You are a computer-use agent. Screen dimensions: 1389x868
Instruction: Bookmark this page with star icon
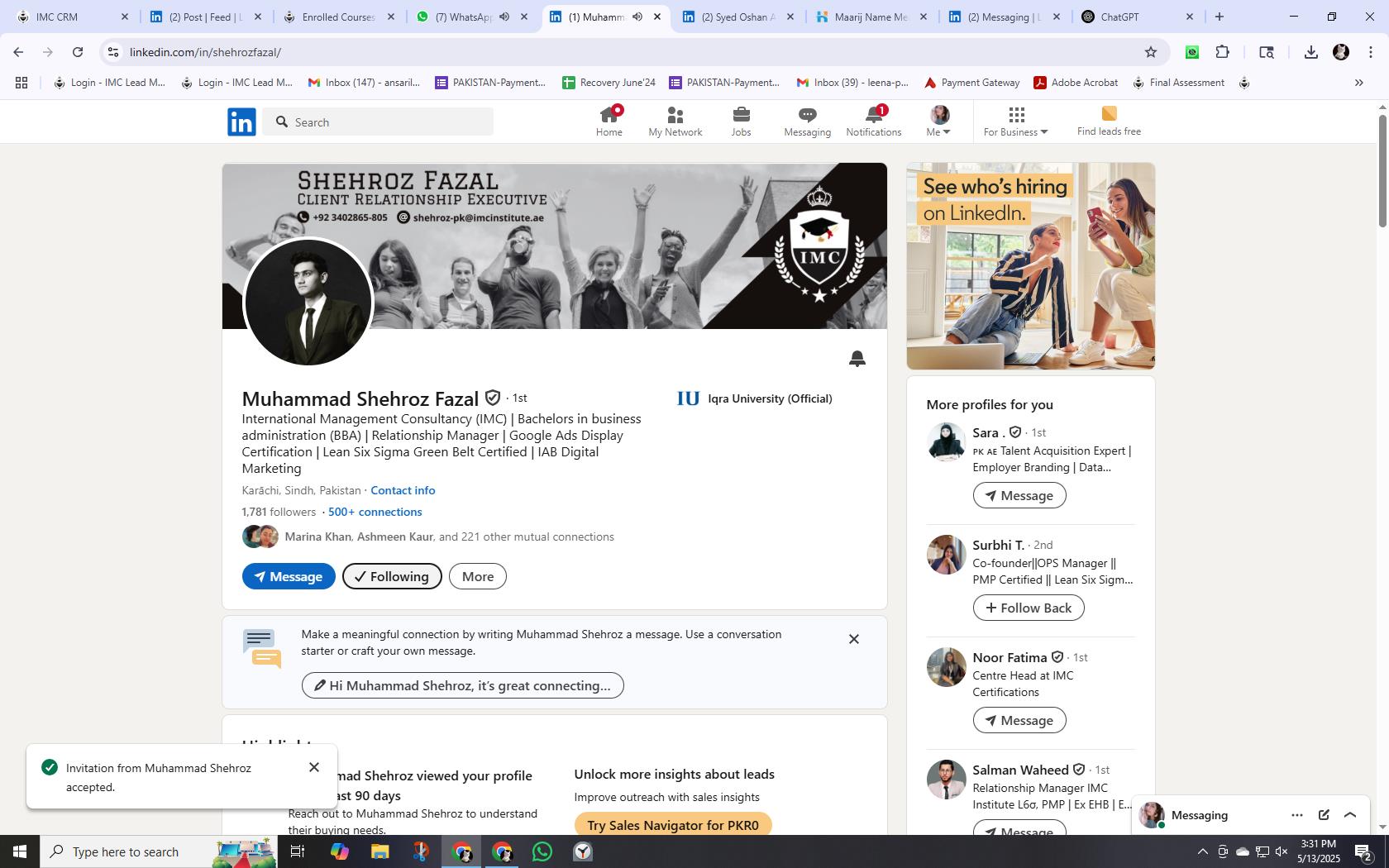1150,52
